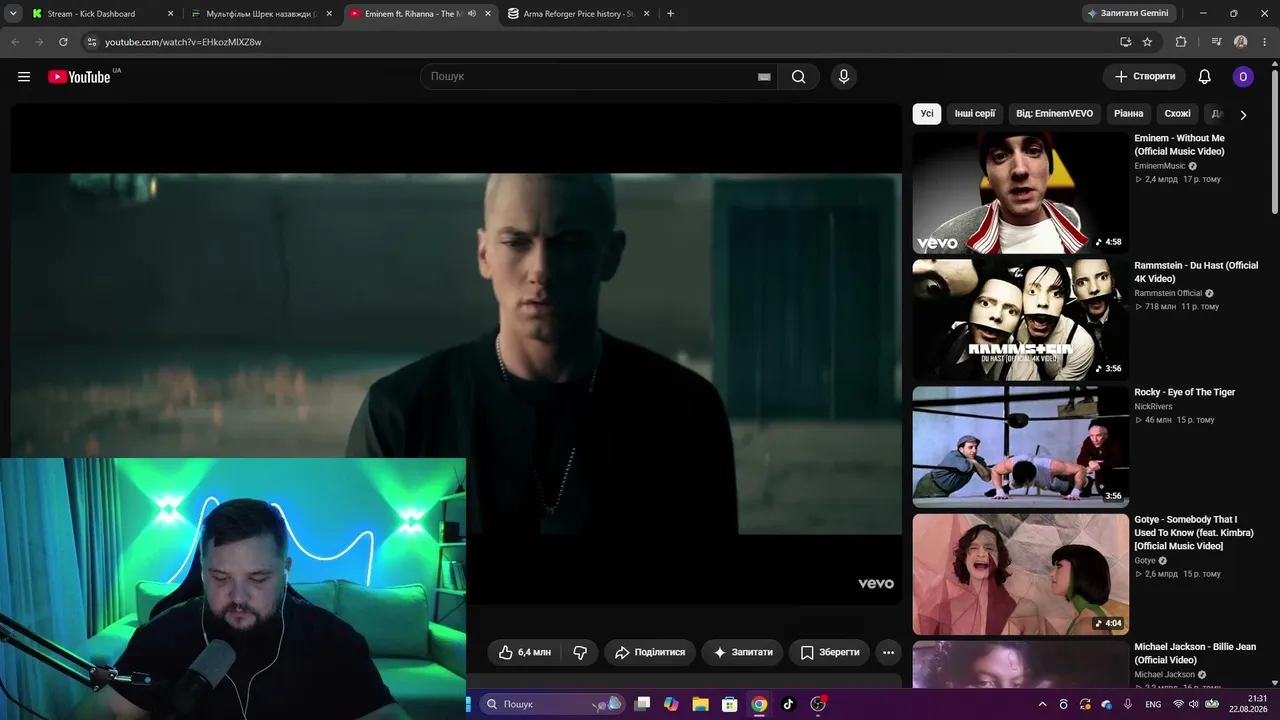This screenshot has height=720, width=1280.
Task: Open the OBS icon on the taskbar
Action: coord(818,704)
